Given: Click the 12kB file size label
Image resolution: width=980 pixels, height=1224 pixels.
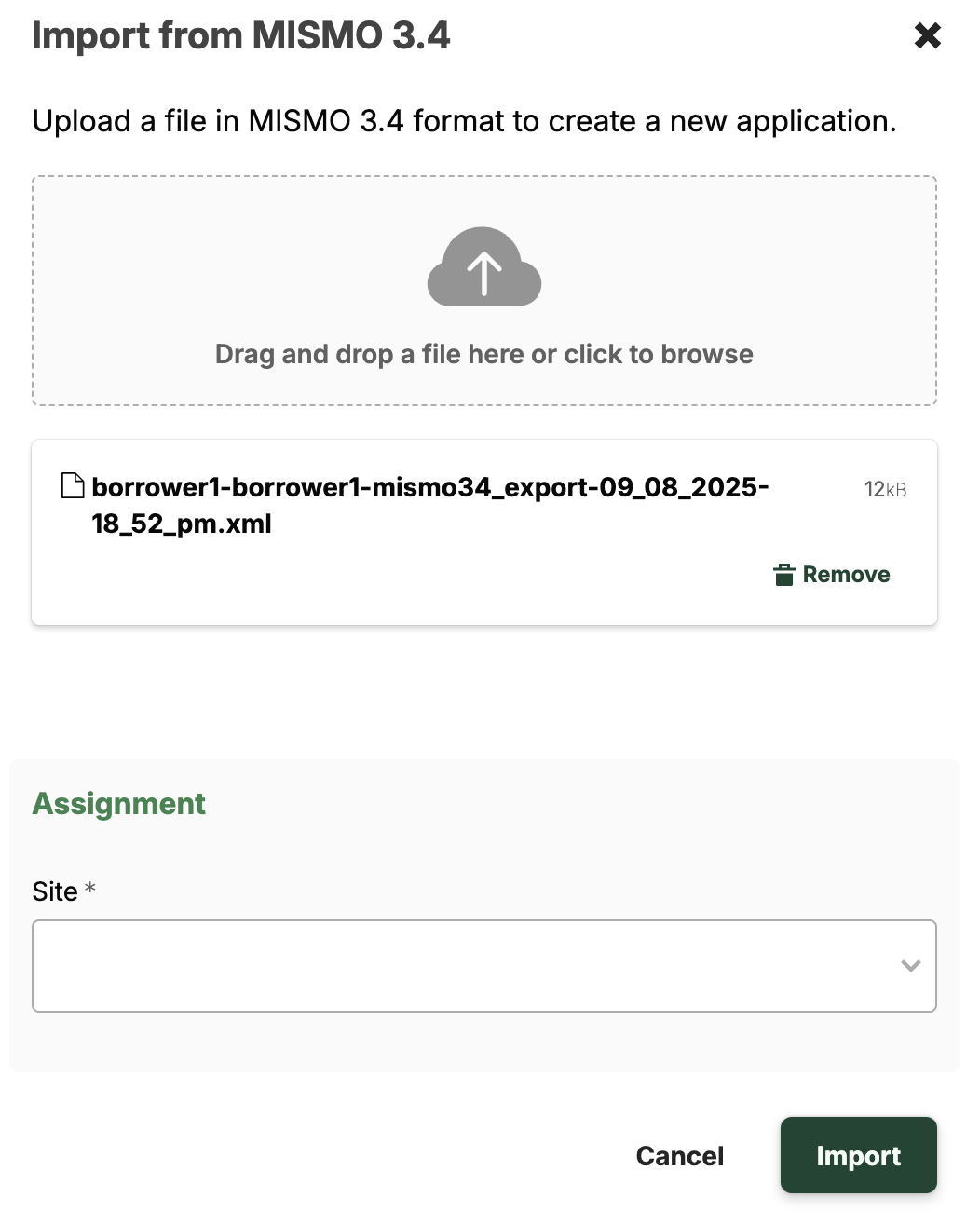Looking at the screenshot, I should [884, 489].
